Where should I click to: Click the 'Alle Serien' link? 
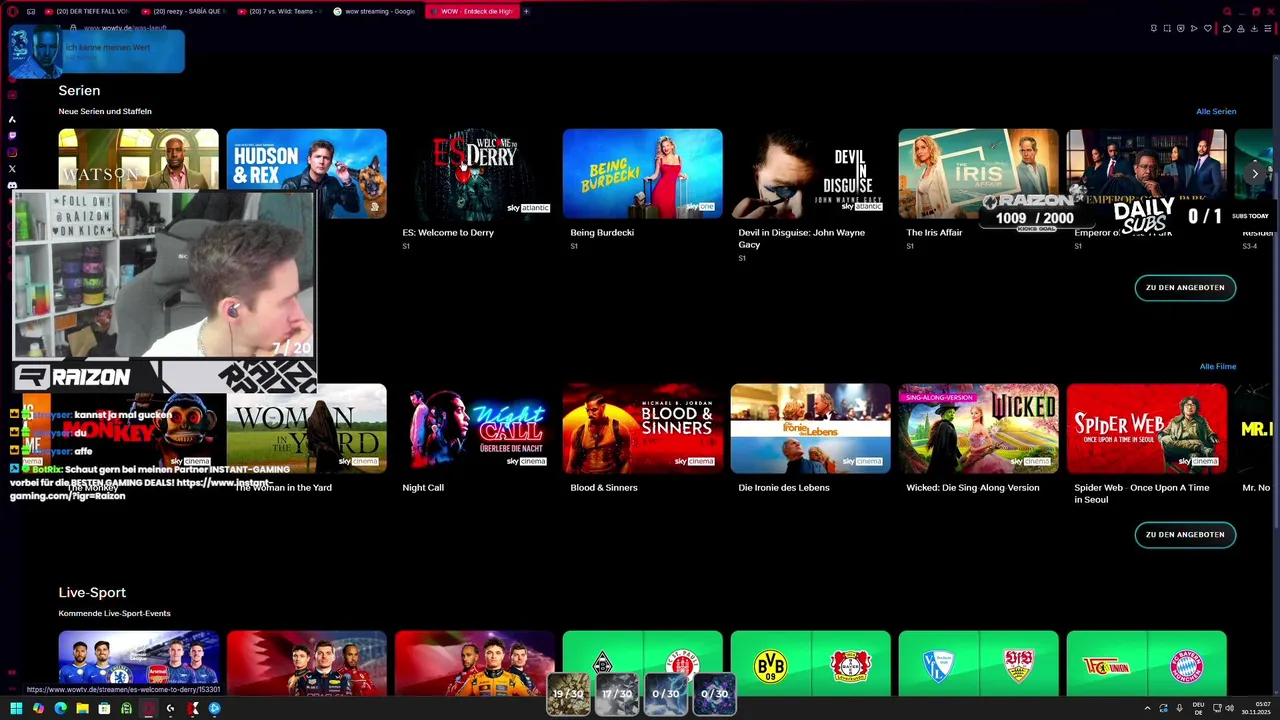[x=1216, y=111]
